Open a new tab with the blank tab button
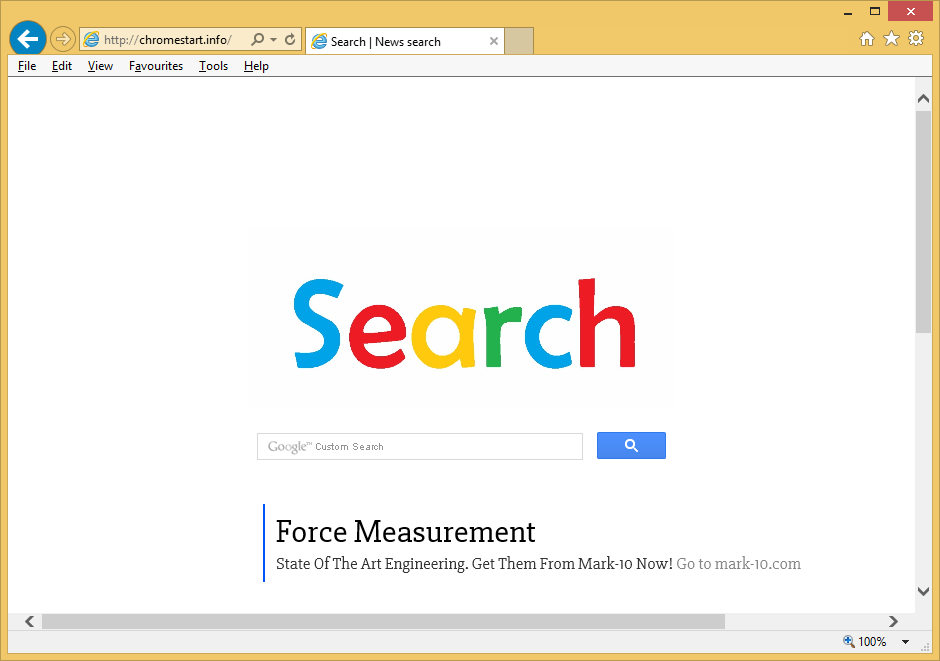The height and width of the screenshot is (661, 940). [x=519, y=41]
